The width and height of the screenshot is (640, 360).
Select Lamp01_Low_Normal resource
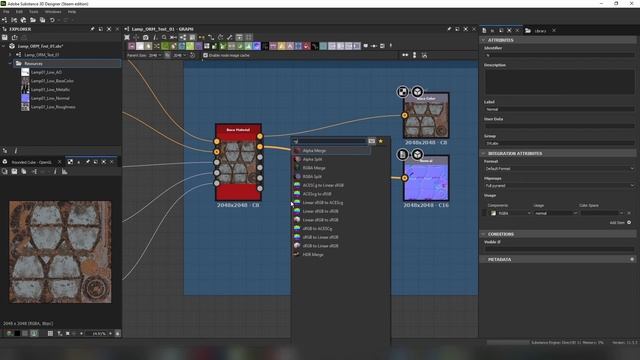pos(50,98)
